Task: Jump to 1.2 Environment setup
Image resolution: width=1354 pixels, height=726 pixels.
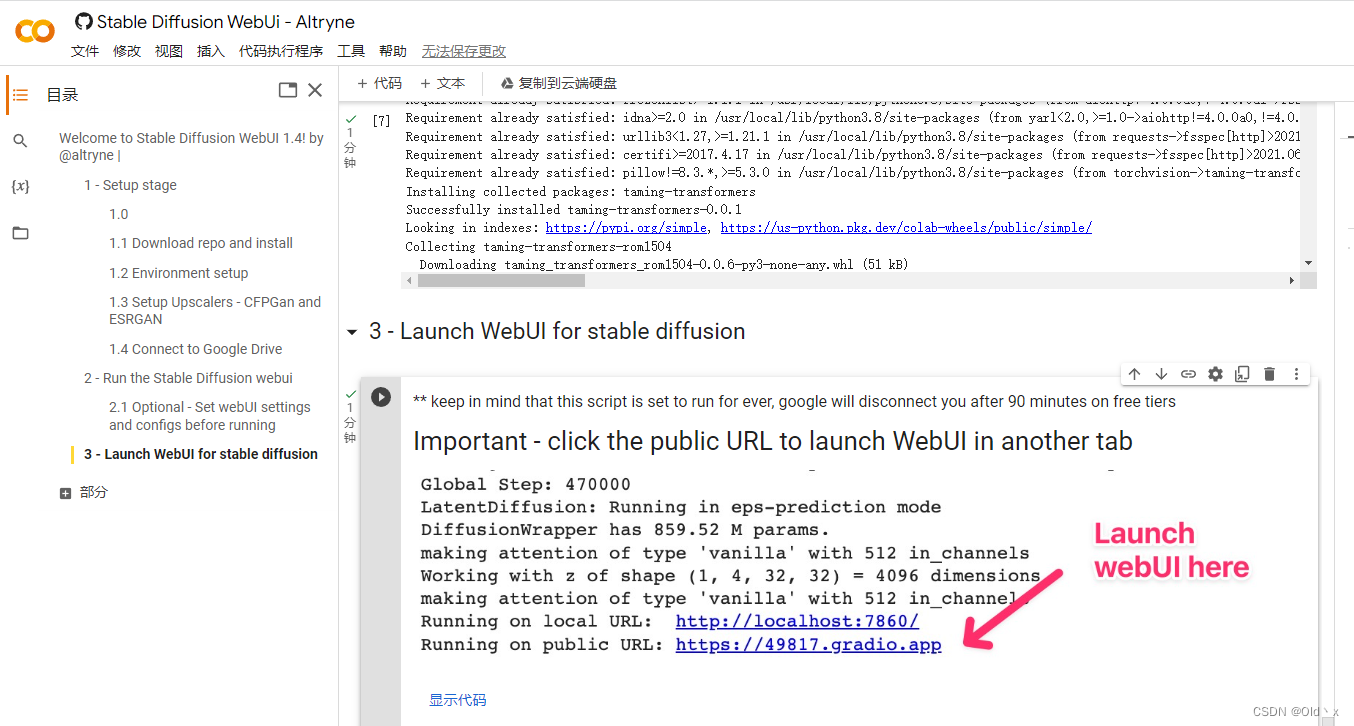Action: coord(179,273)
